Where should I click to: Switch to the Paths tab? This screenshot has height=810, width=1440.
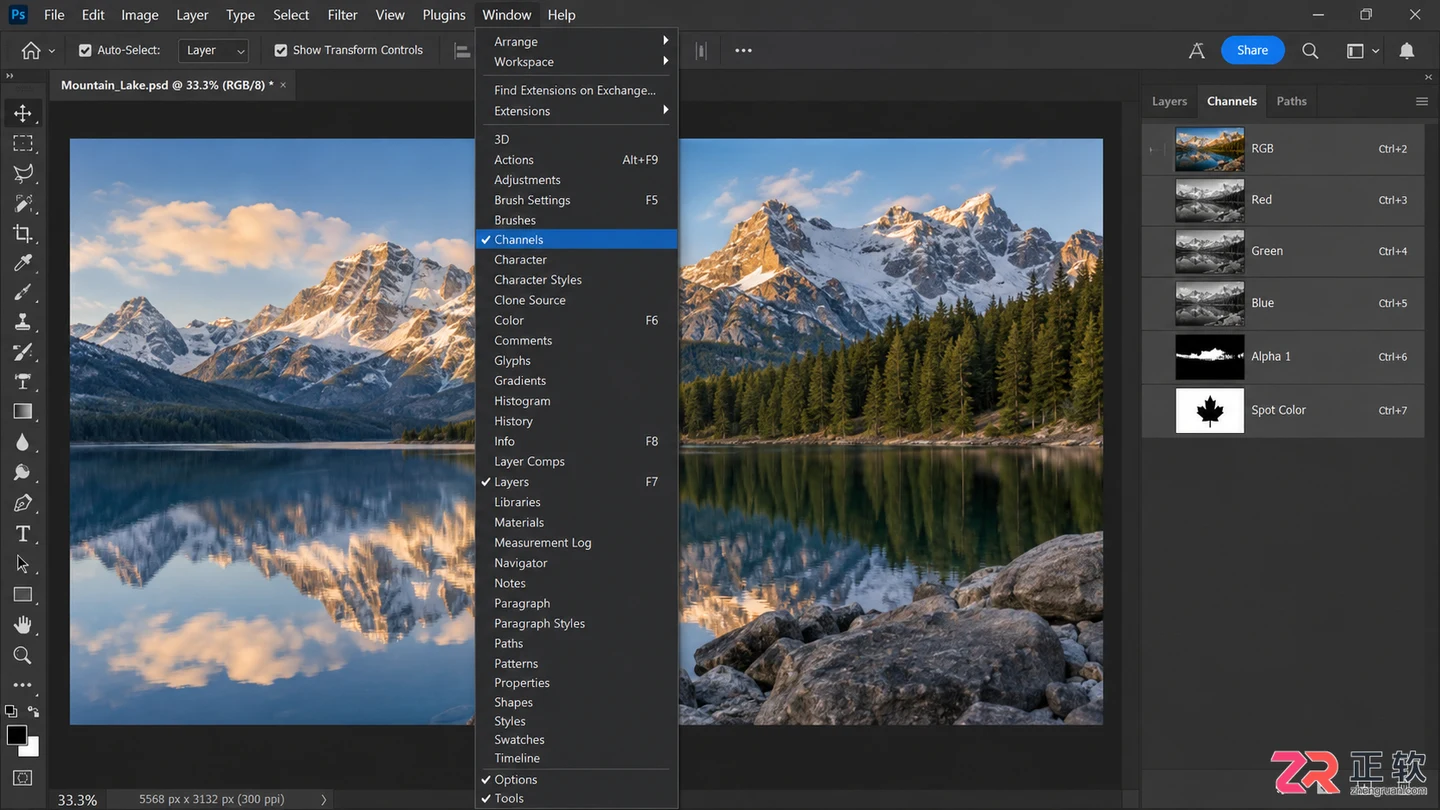(1291, 101)
